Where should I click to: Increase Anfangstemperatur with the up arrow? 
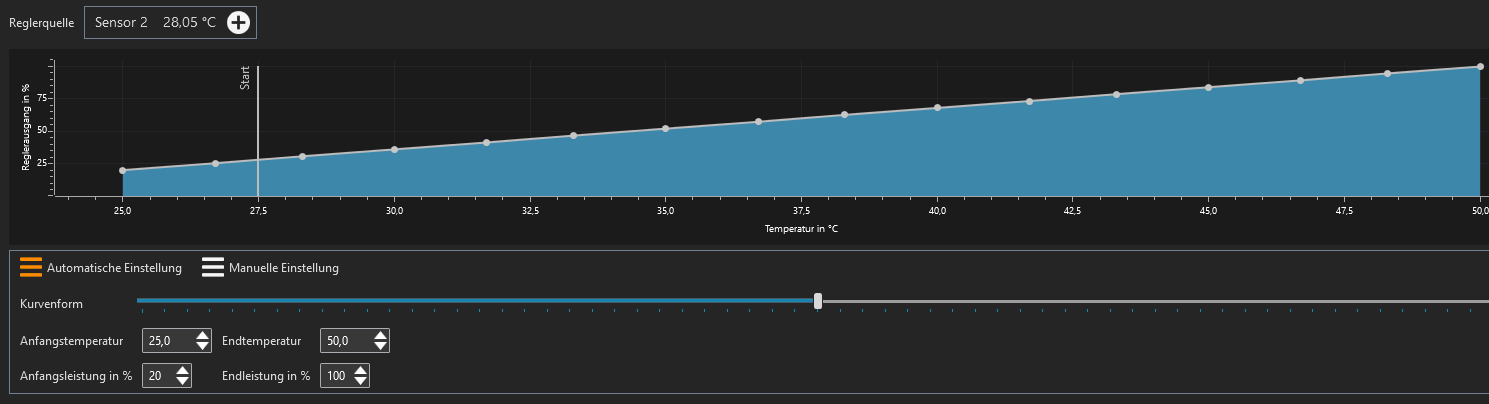203,336
